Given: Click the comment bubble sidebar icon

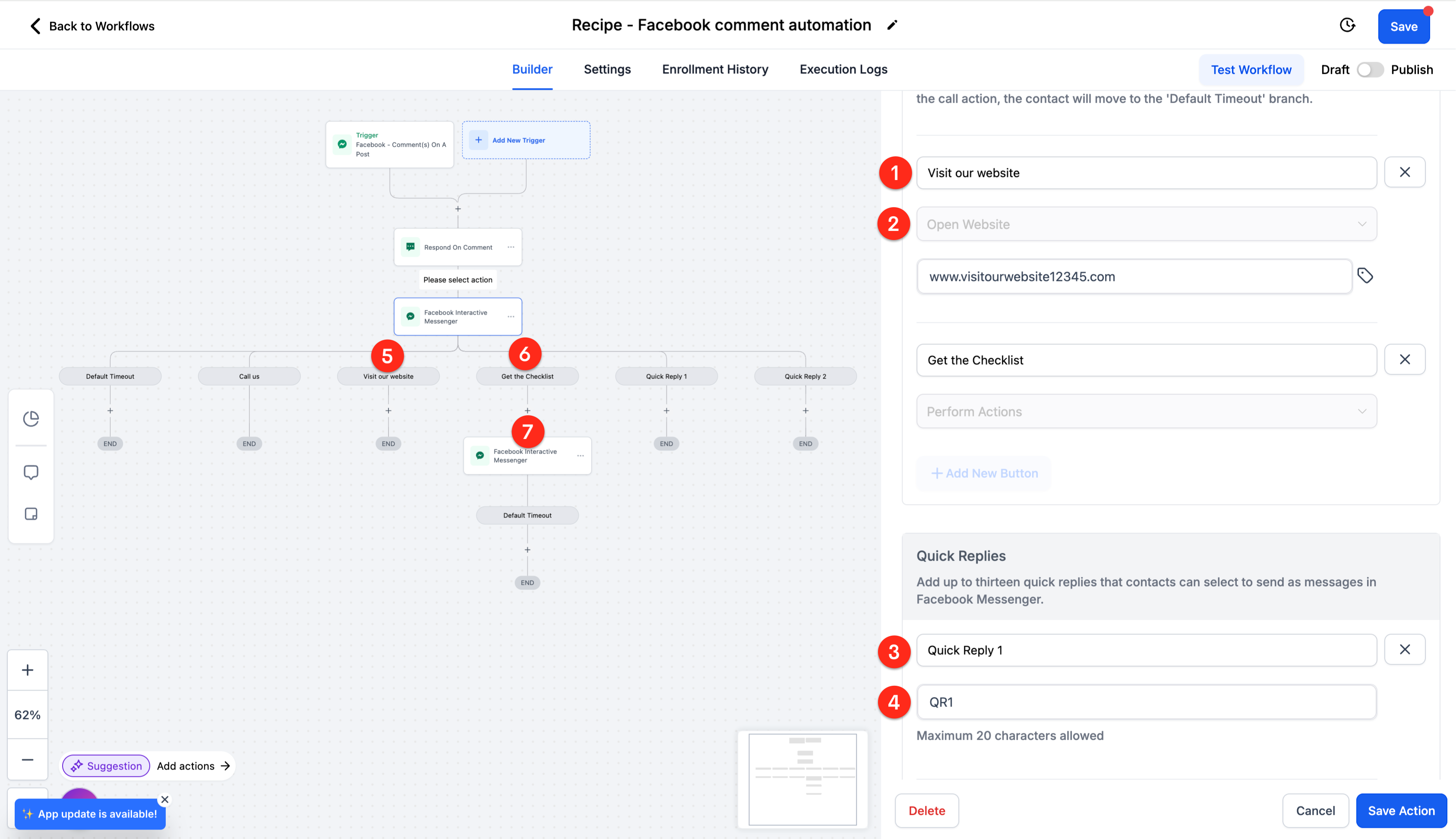Looking at the screenshot, I should pyautogui.click(x=31, y=473).
